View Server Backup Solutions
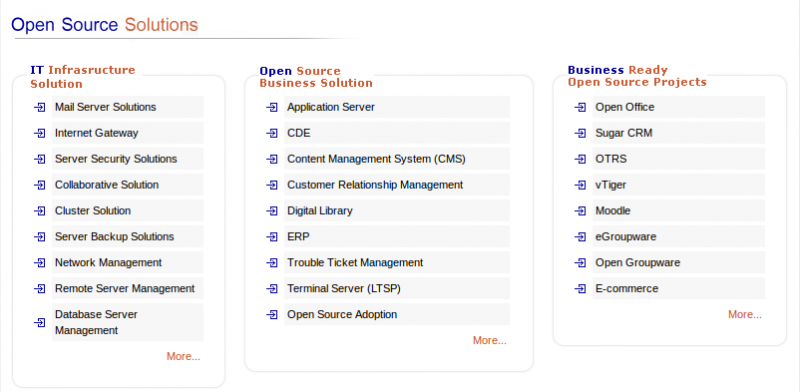The height and width of the screenshot is (392, 800). (114, 237)
